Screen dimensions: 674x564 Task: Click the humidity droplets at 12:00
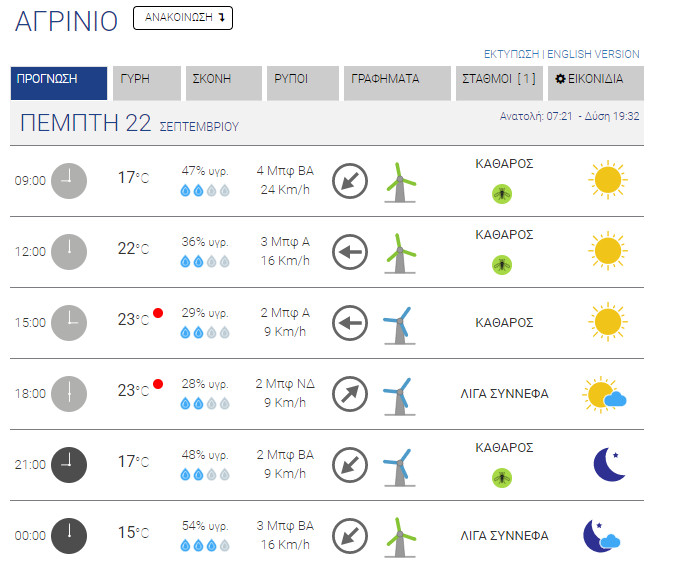[204, 262]
